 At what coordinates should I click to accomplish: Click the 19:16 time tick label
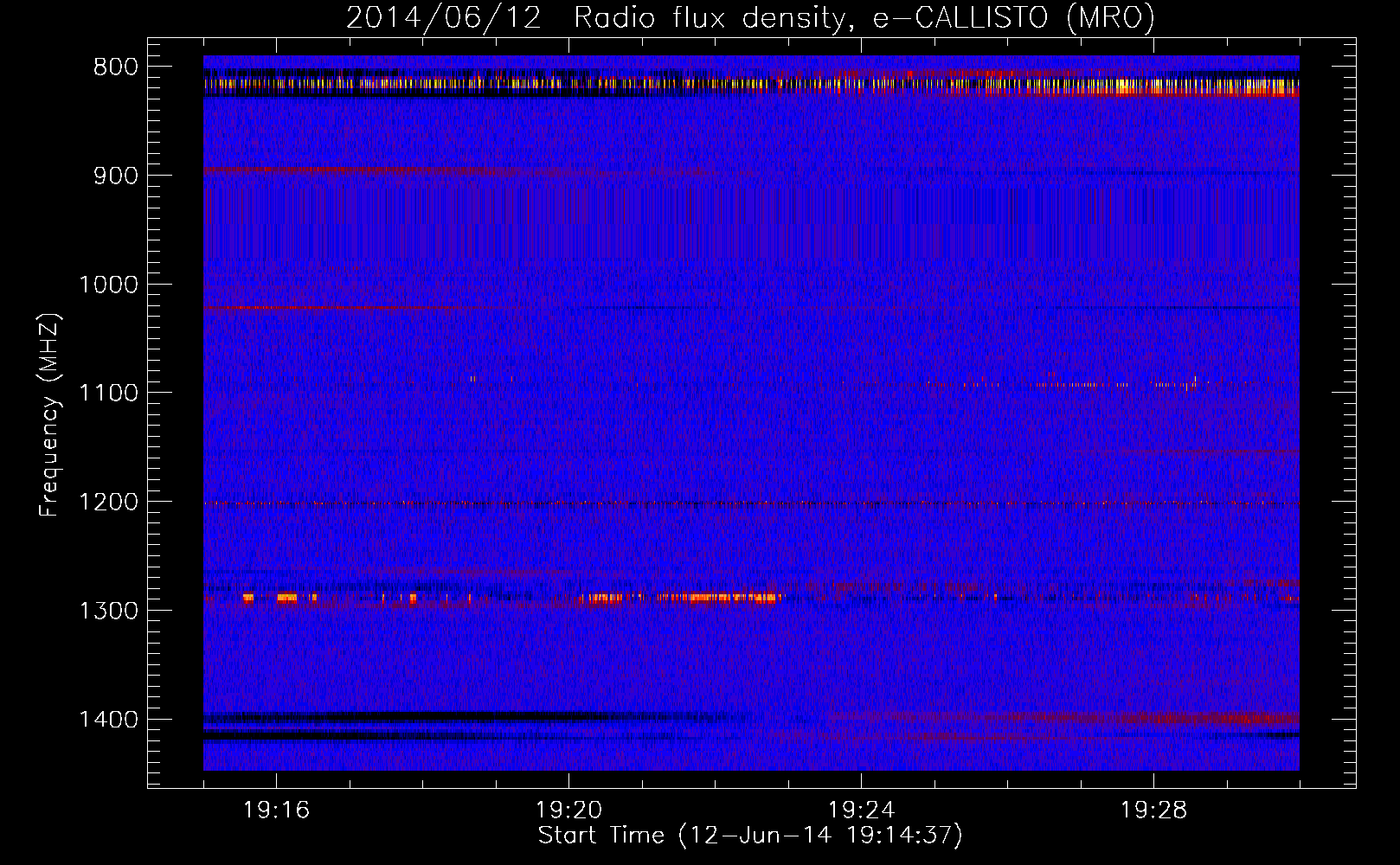tap(276, 811)
